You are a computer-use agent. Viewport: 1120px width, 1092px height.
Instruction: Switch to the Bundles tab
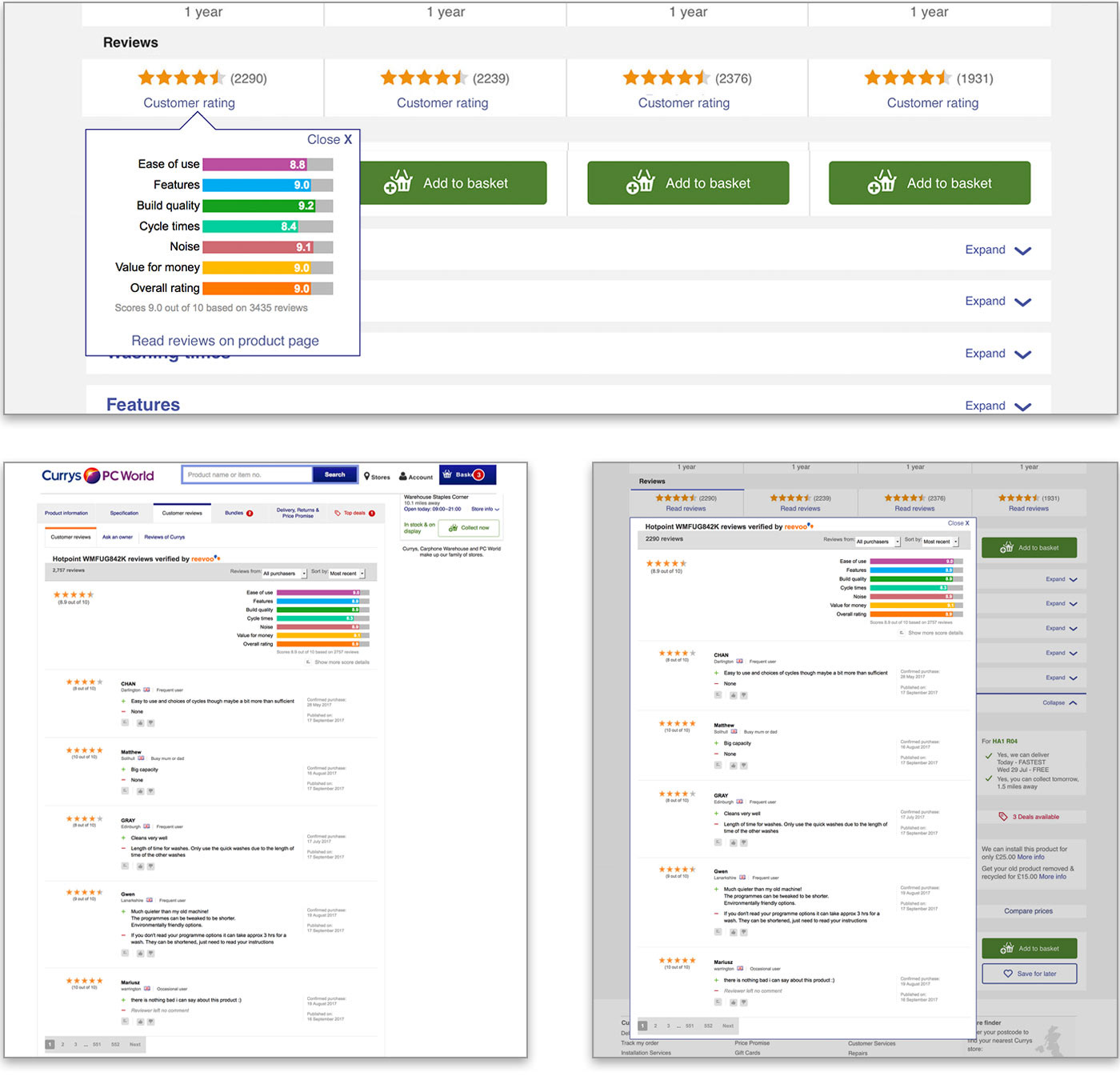point(238,513)
